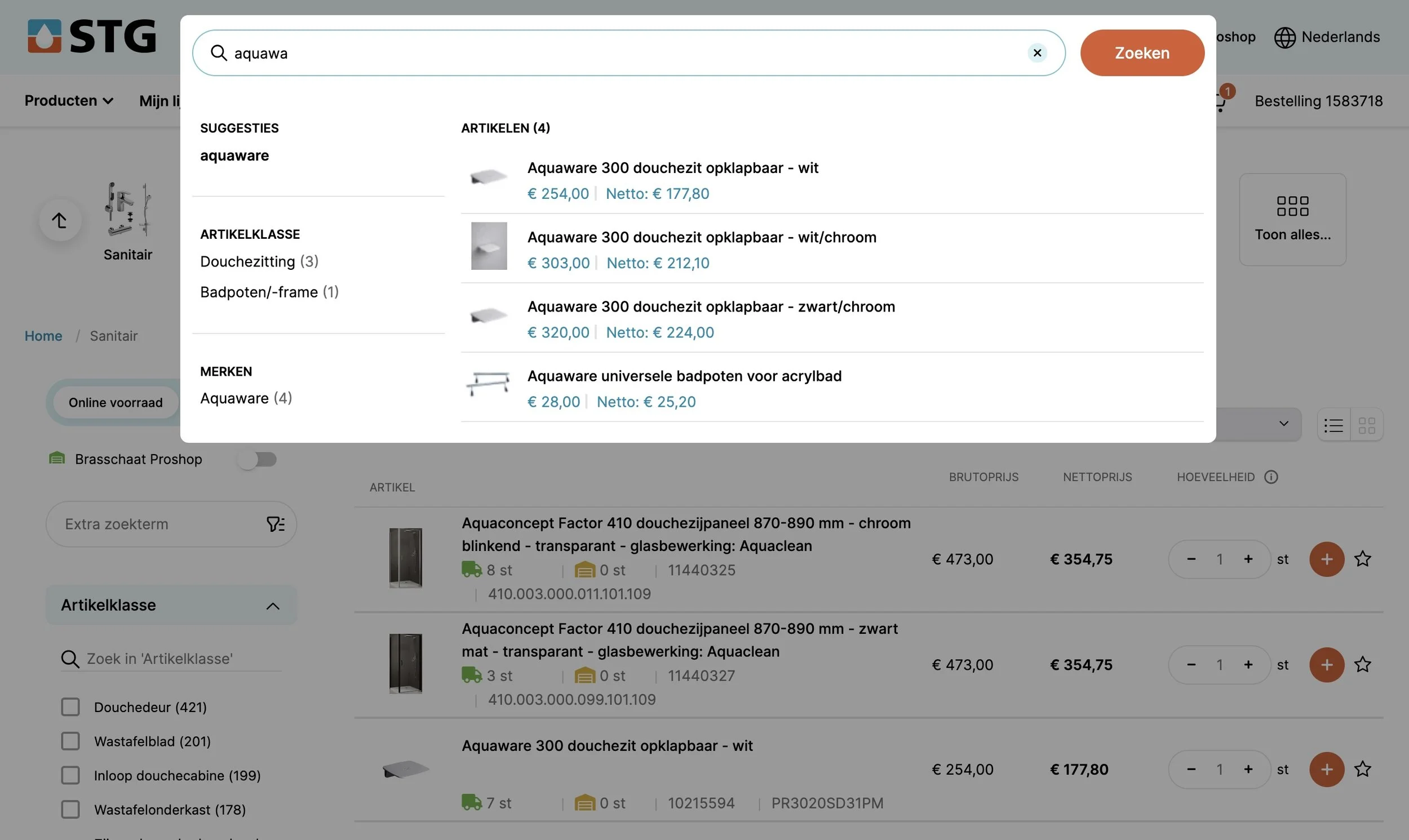Decrease quantity for chroom blinkend douchezijpaneel
Image resolution: width=1409 pixels, height=840 pixels.
1191,559
